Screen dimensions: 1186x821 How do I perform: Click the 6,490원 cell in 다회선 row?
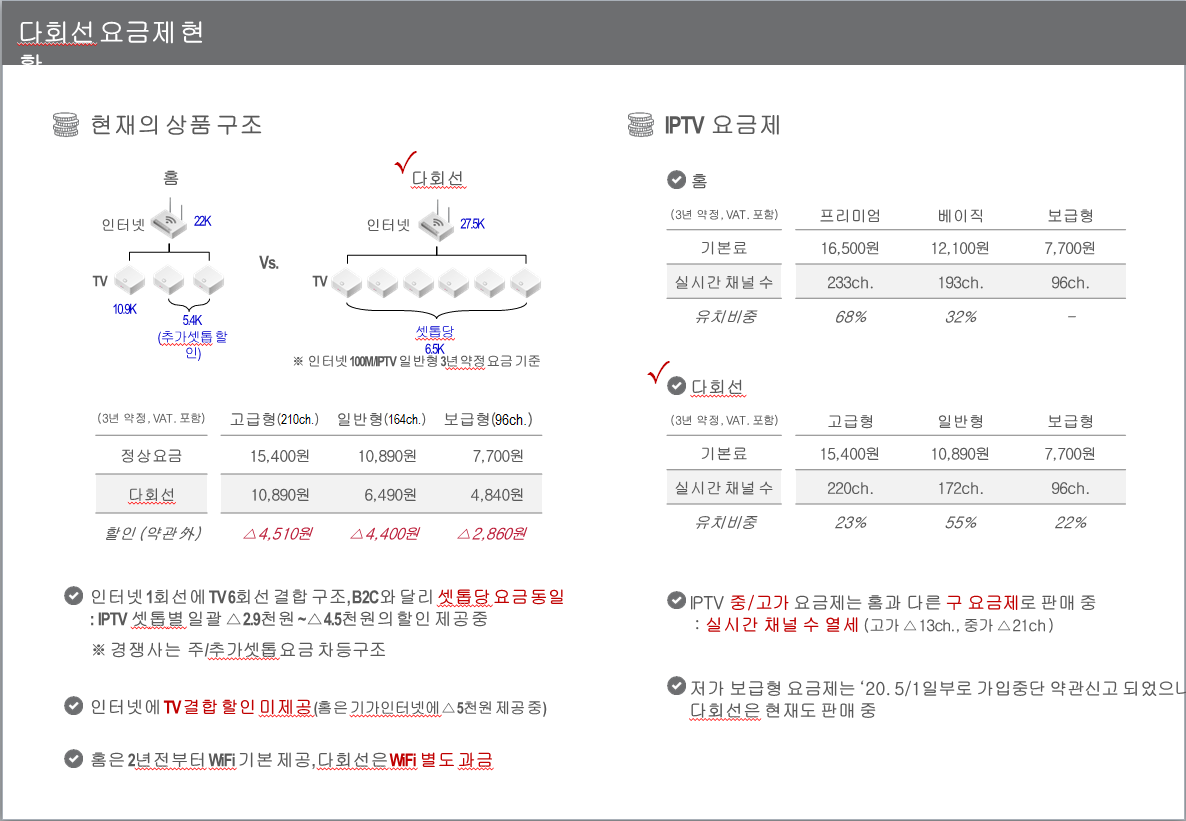390,495
